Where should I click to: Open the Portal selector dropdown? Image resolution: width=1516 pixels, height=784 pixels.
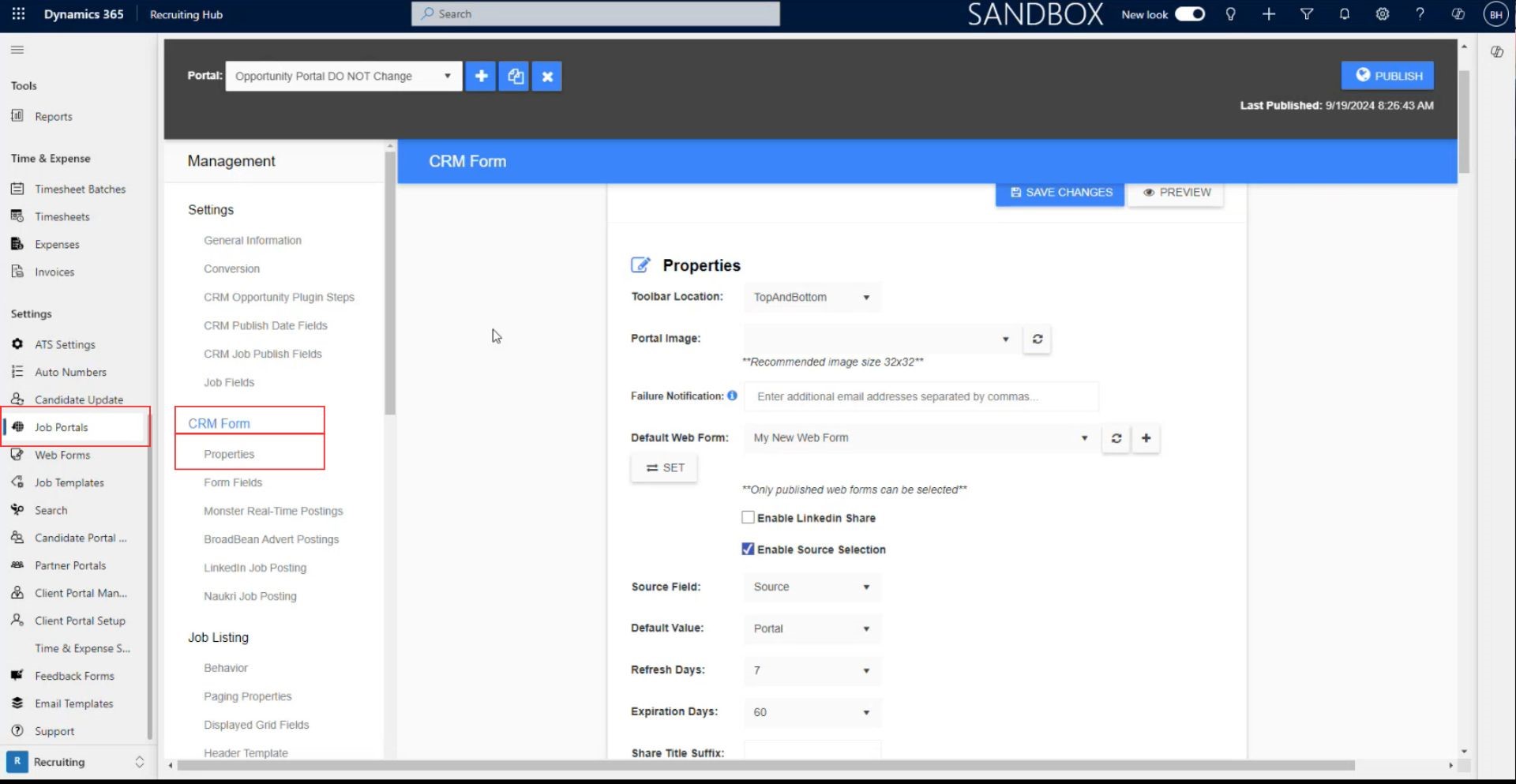coord(343,77)
